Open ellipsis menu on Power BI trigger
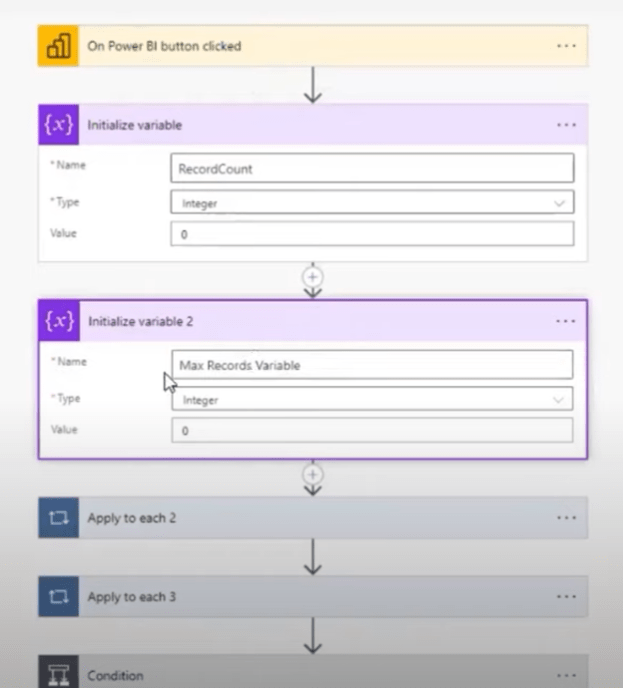 [566, 46]
